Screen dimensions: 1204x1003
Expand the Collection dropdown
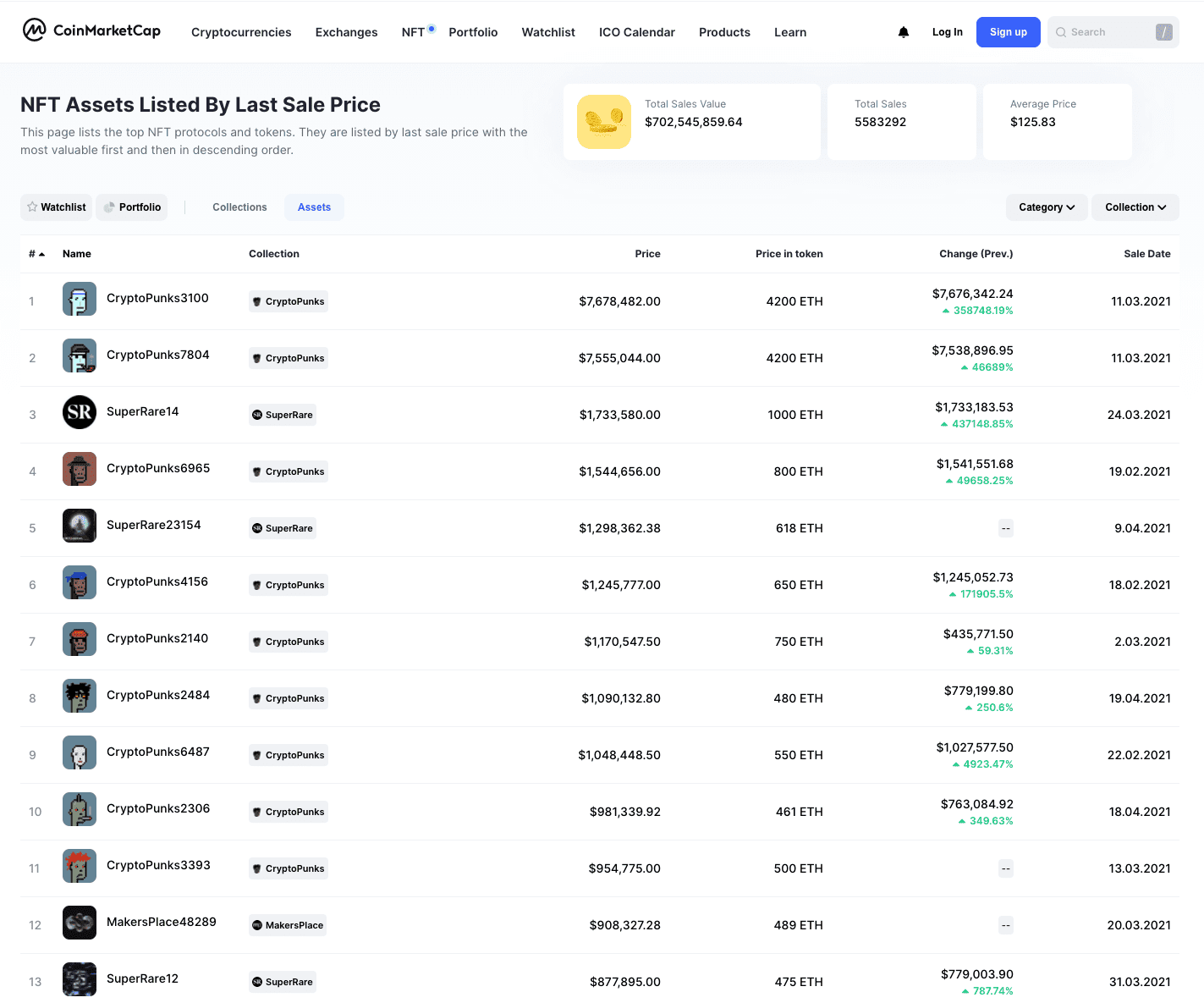(x=1135, y=207)
